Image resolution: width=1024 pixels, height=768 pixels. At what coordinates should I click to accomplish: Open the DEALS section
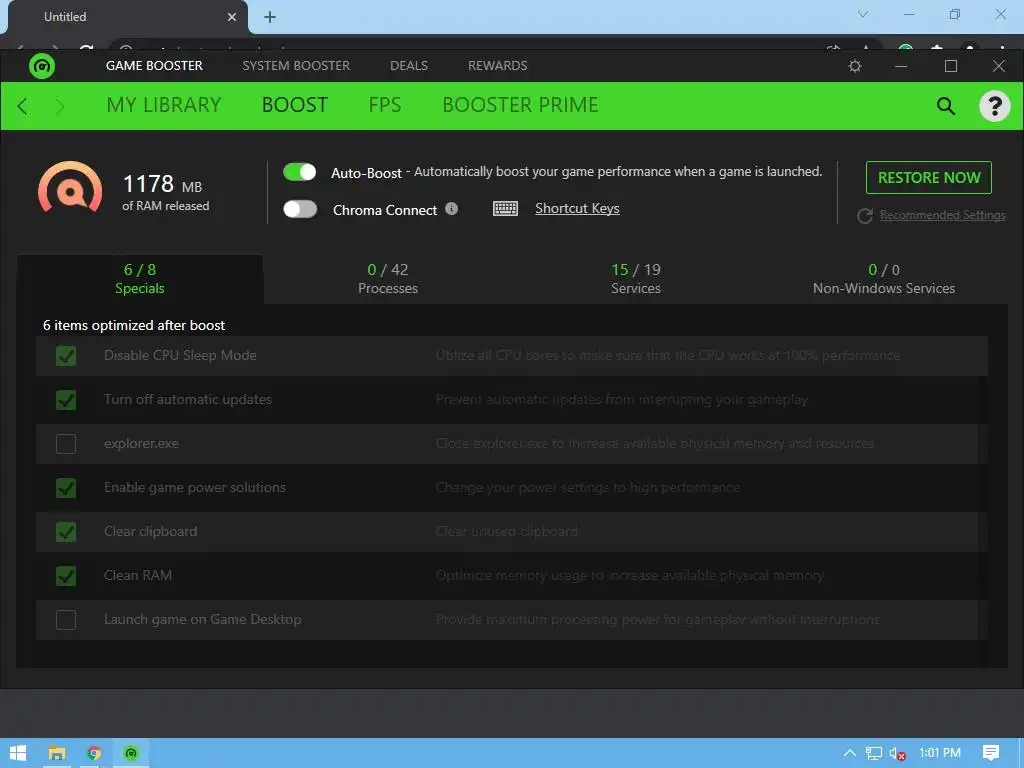click(x=409, y=66)
